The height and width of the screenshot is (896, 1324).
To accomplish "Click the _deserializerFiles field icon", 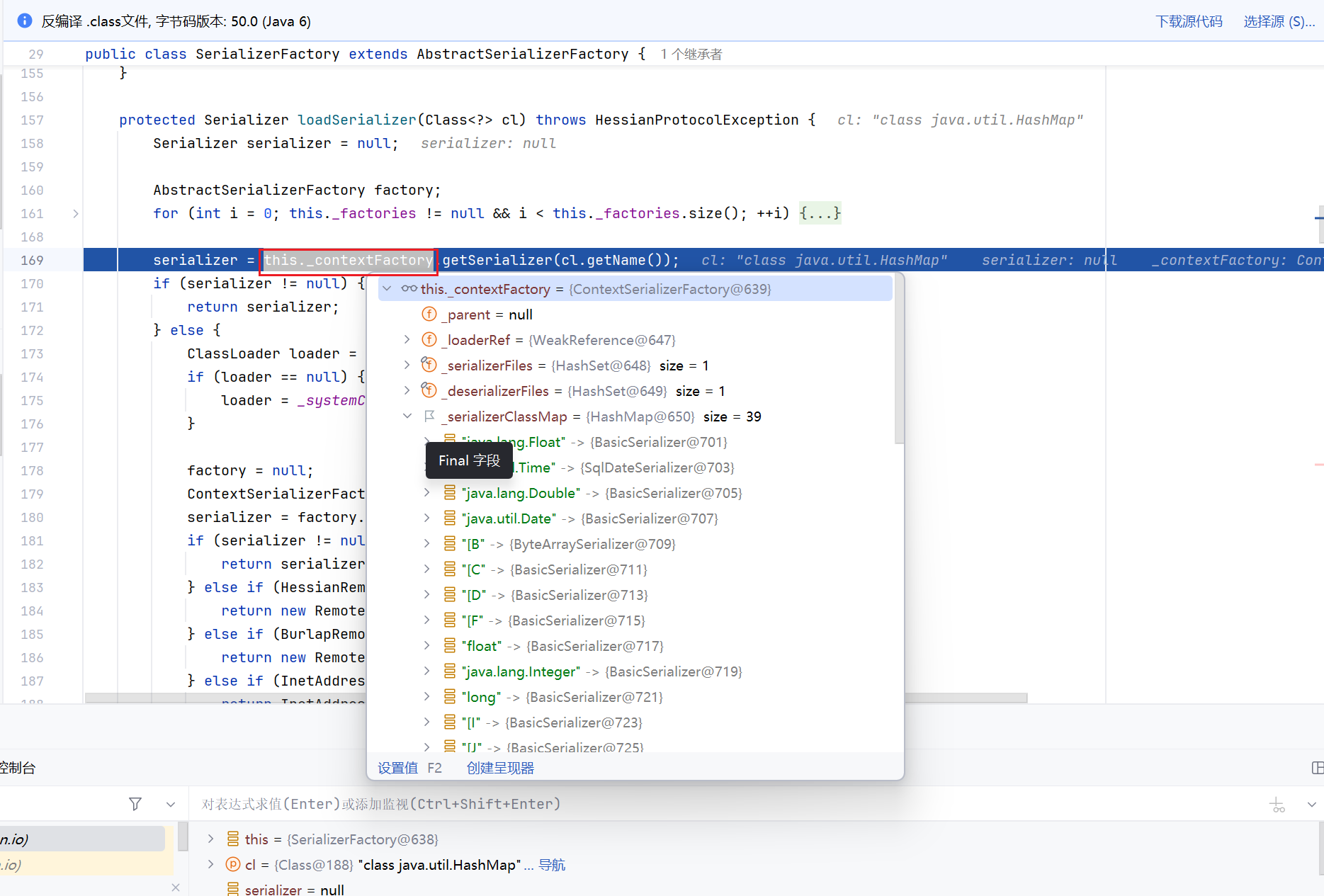I will click(429, 390).
